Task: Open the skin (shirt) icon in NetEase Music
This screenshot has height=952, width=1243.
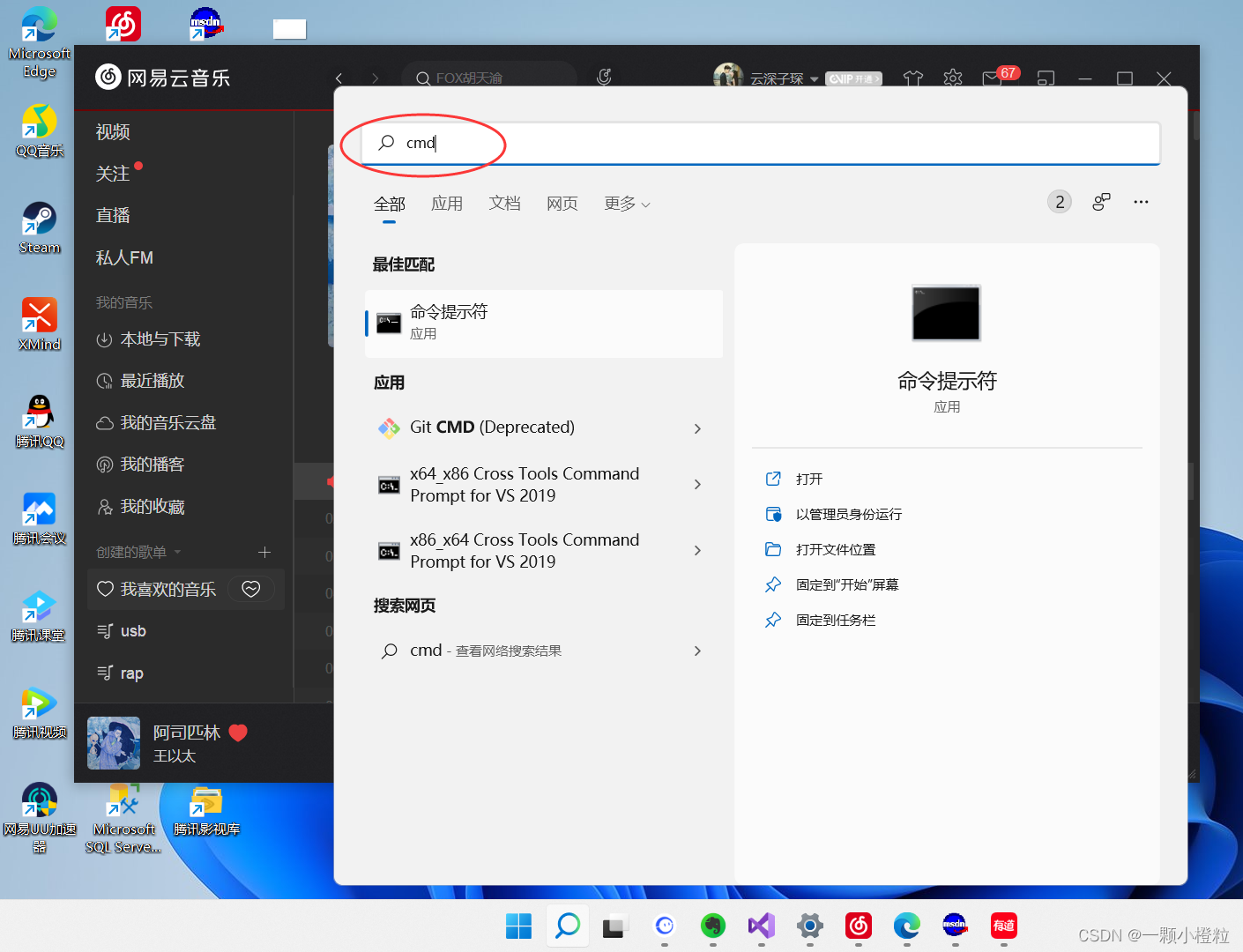Action: [x=913, y=78]
